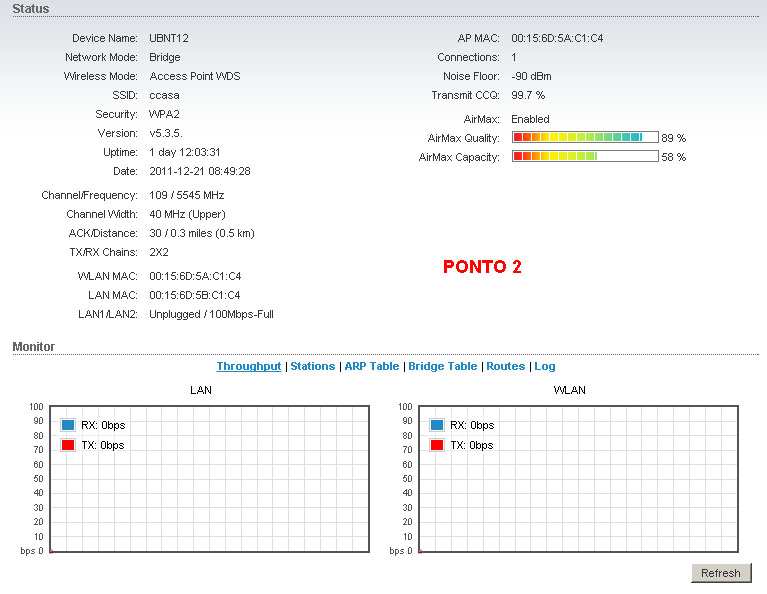Click the LAN graph RX: 0bps label
Viewport: 767px width, 594px height.
pyautogui.click(x=103, y=425)
